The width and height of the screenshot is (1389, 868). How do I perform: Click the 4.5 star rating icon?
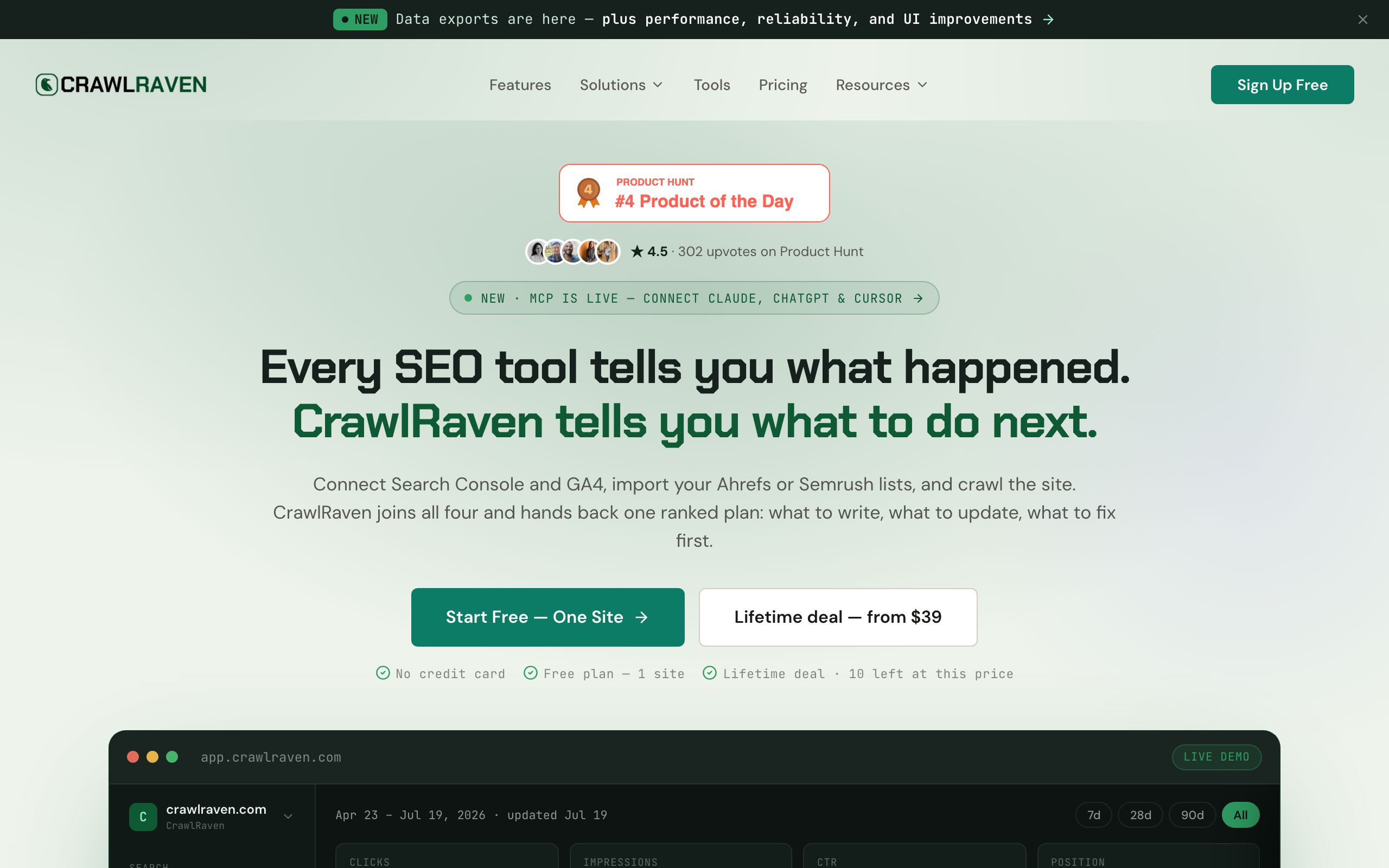(636, 251)
